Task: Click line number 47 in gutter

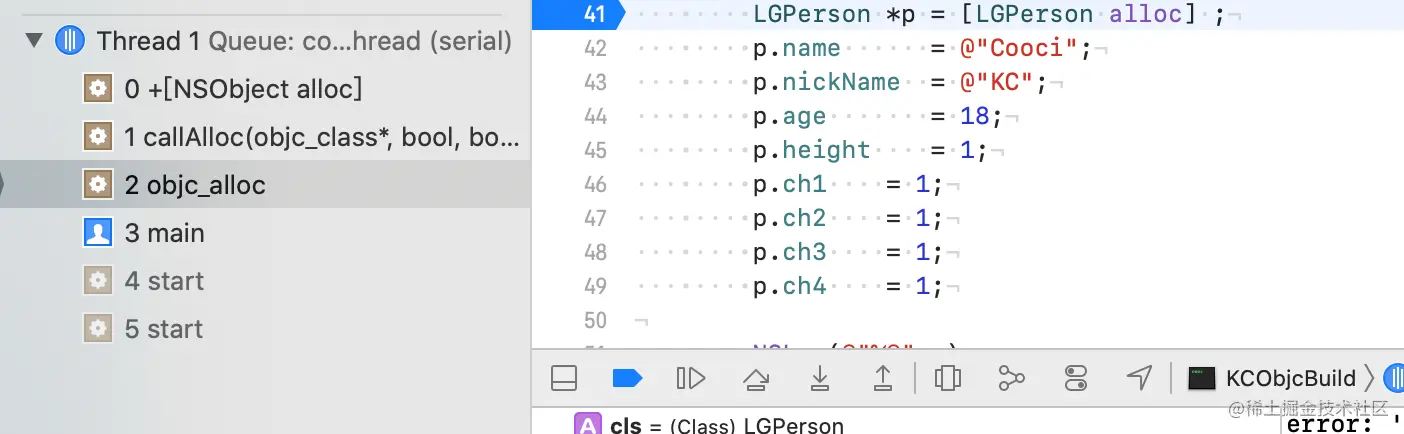Action: pyautogui.click(x=594, y=218)
